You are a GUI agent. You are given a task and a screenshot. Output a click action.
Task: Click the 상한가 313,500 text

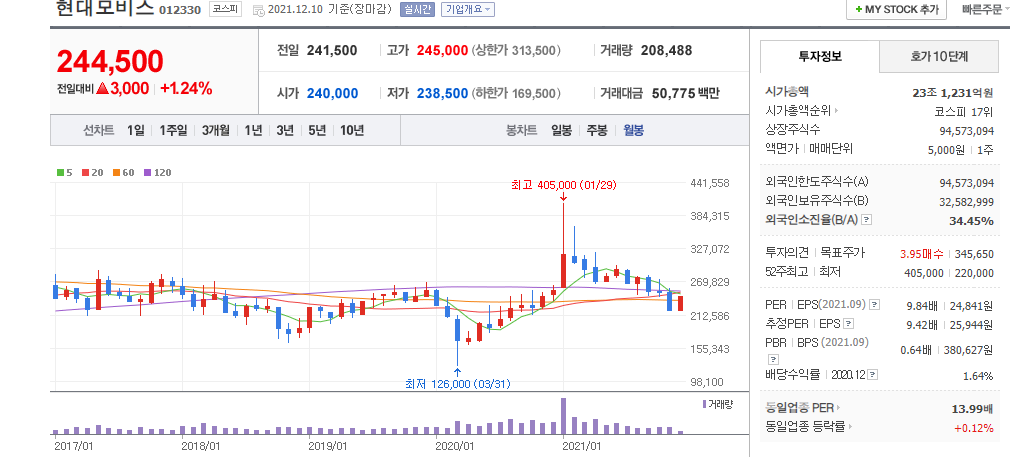tap(516, 51)
